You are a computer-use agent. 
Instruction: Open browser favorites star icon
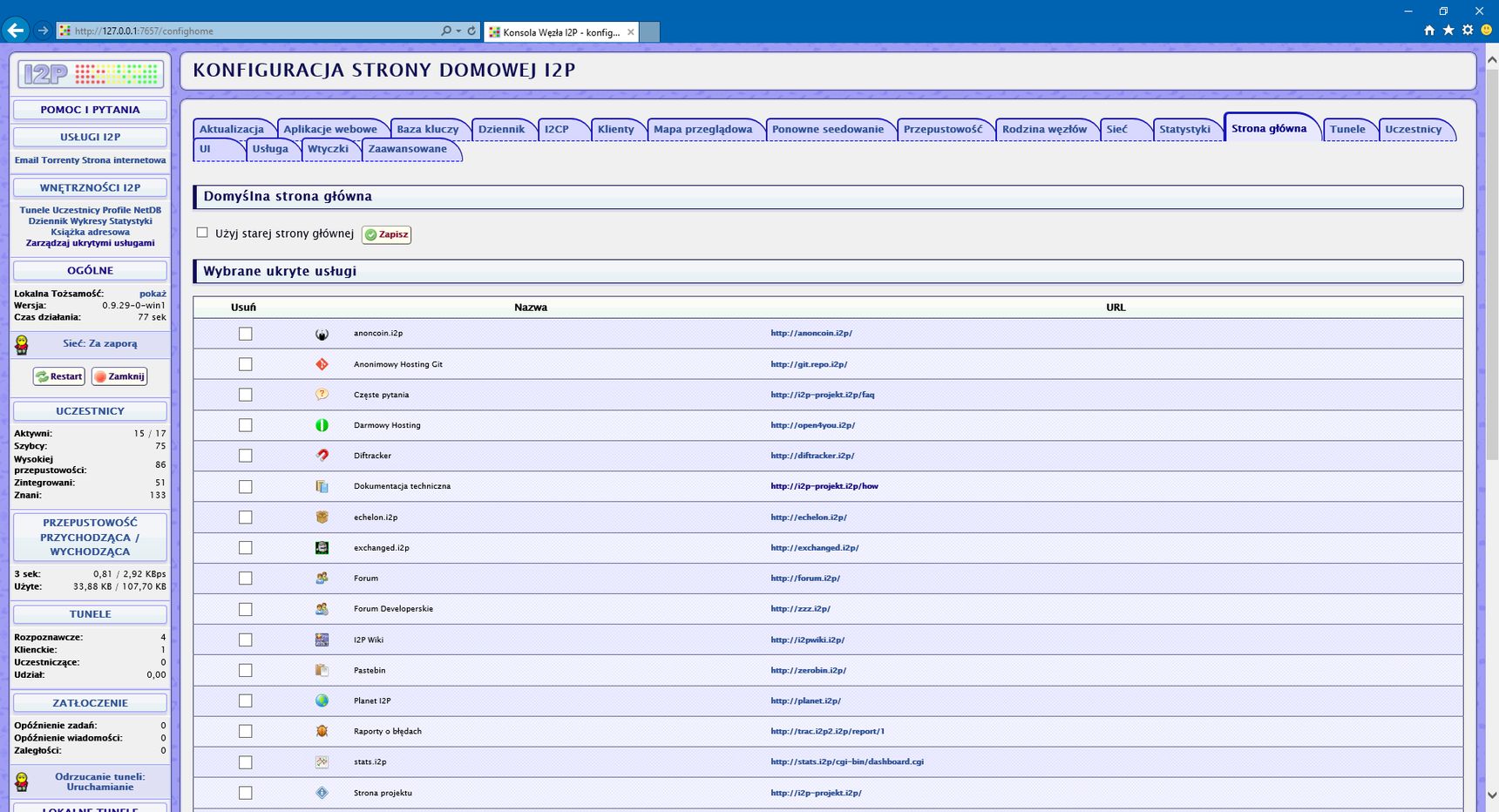point(1448,30)
